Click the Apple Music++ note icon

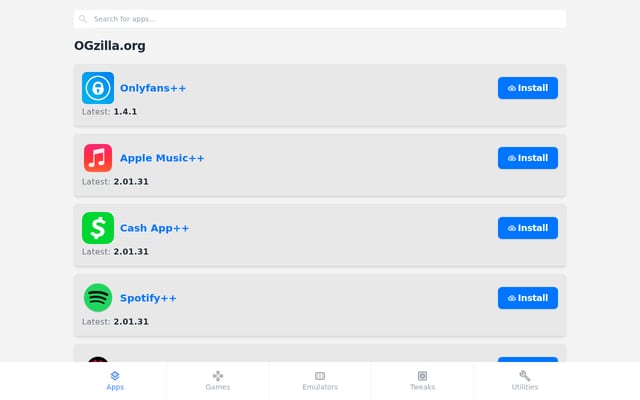98,158
